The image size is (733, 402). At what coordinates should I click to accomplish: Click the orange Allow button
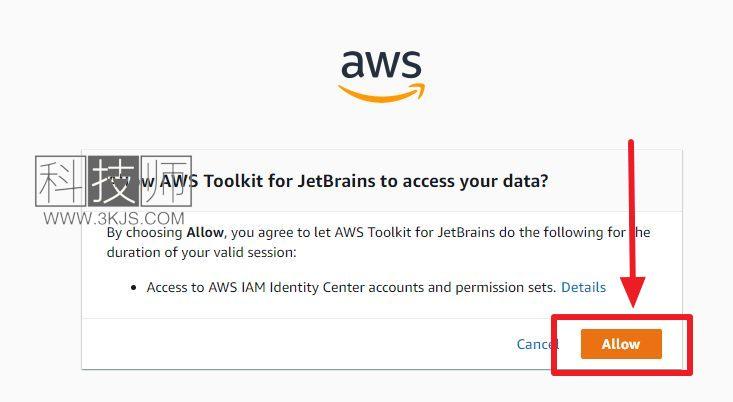click(621, 344)
